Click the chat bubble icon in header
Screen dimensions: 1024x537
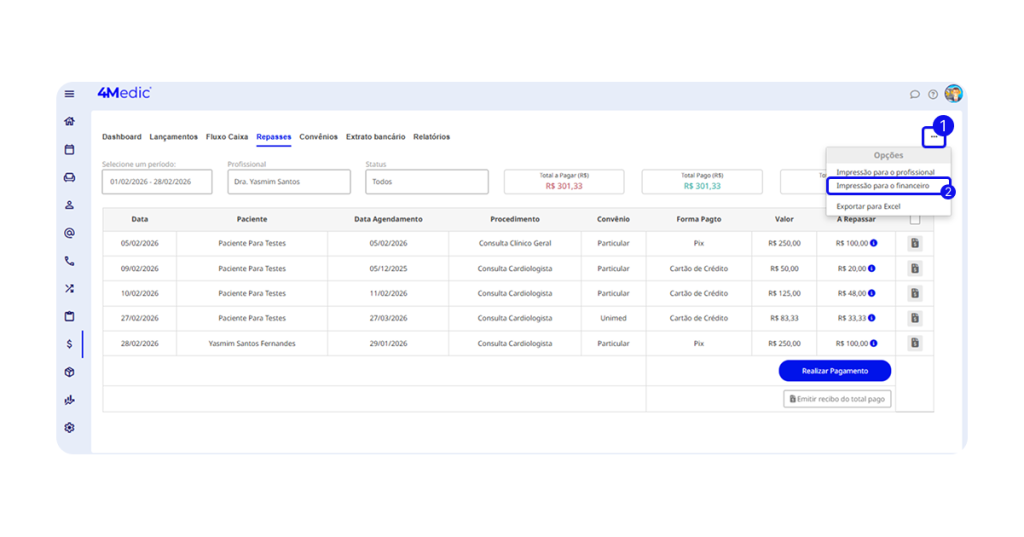[914, 94]
